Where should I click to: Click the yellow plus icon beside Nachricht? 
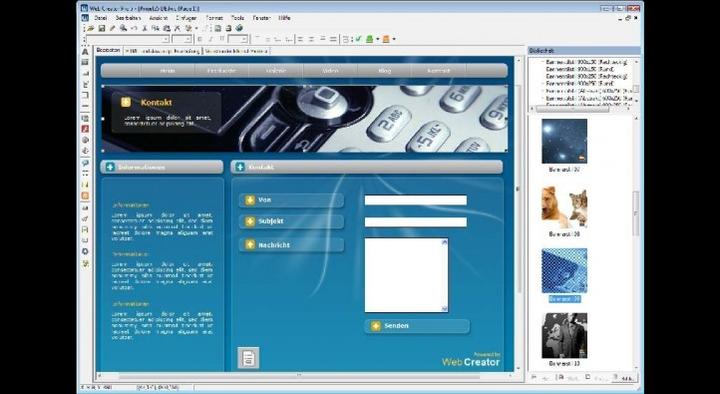[250, 245]
